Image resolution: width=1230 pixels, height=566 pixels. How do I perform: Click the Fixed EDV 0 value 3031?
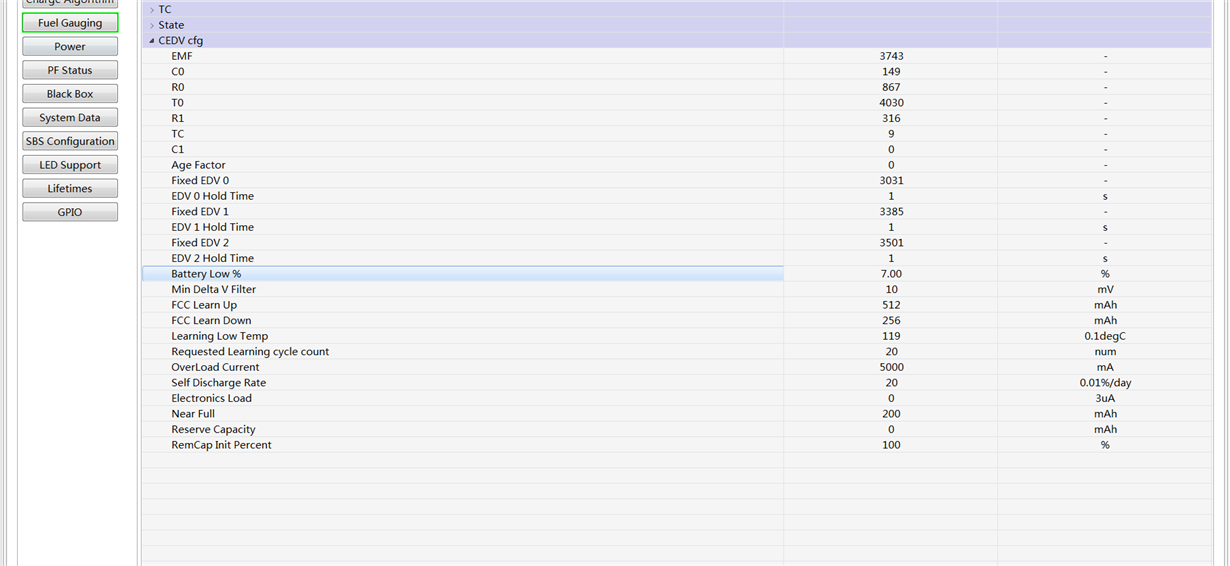pyautogui.click(x=891, y=181)
